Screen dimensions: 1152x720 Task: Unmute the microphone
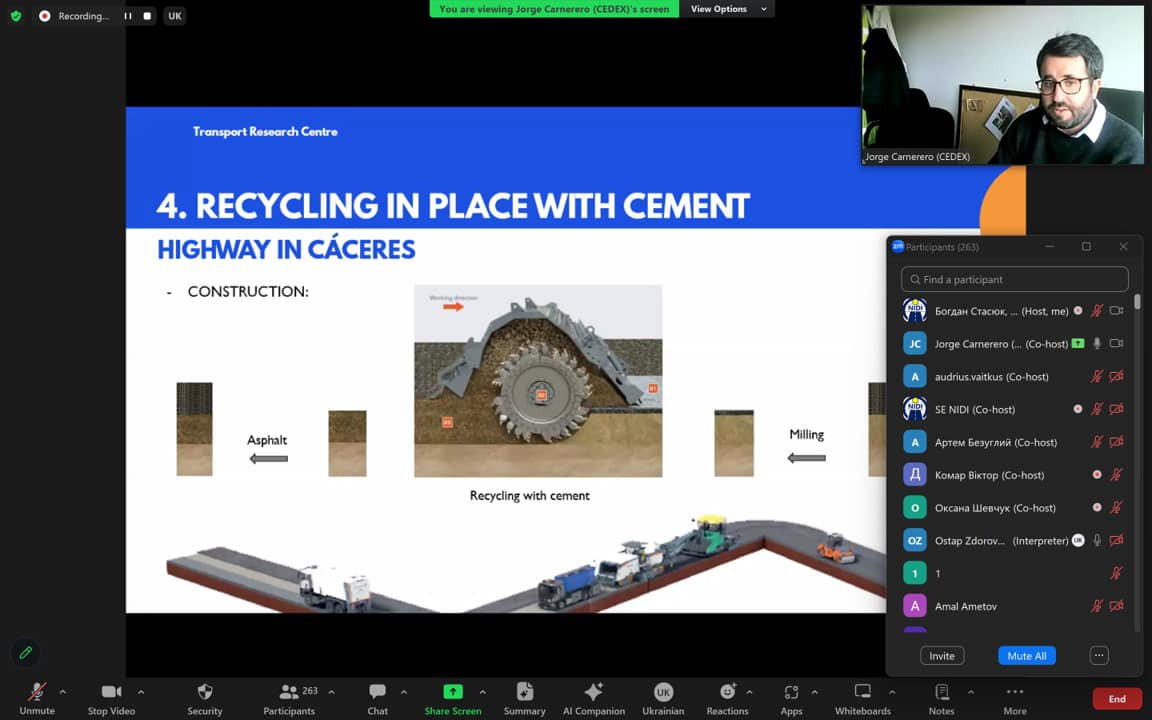(37, 697)
